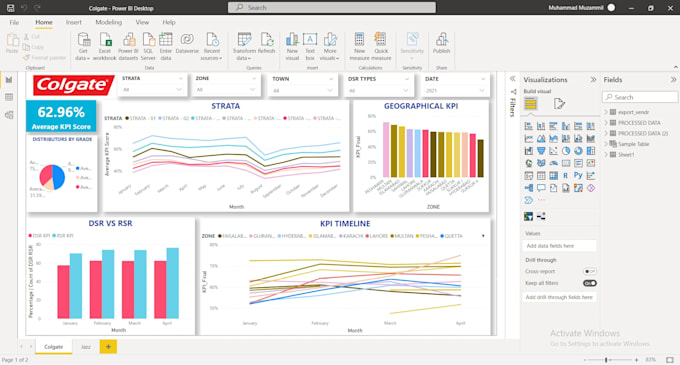This screenshot has width=680, height=365.
Task: Adjust the zoom slider in status bar
Action: pos(606,360)
